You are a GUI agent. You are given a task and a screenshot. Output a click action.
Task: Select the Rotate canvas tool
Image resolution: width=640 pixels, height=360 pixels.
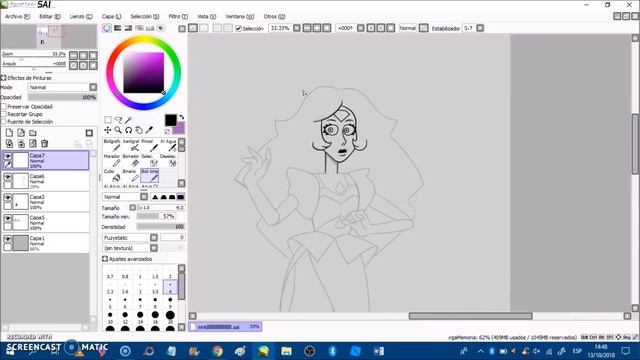[x=129, y=130]
